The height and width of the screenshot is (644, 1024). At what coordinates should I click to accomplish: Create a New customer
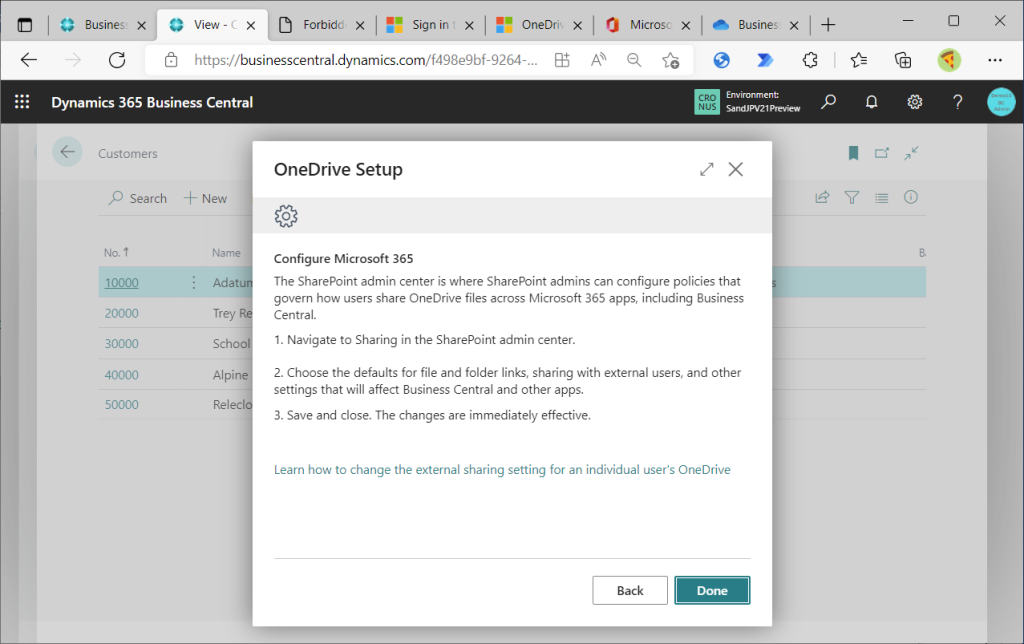click(x=205, y=198)
